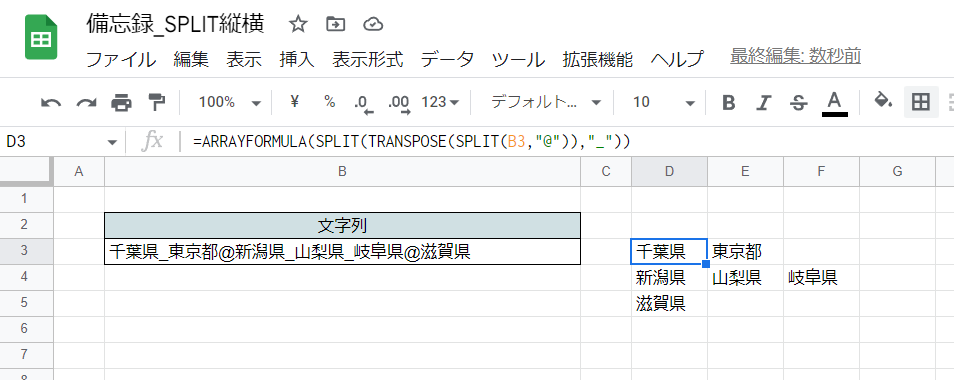Viewport: 954px width, 380px height.
Task: Activate the paint format tool
Action: pos(156,102)
